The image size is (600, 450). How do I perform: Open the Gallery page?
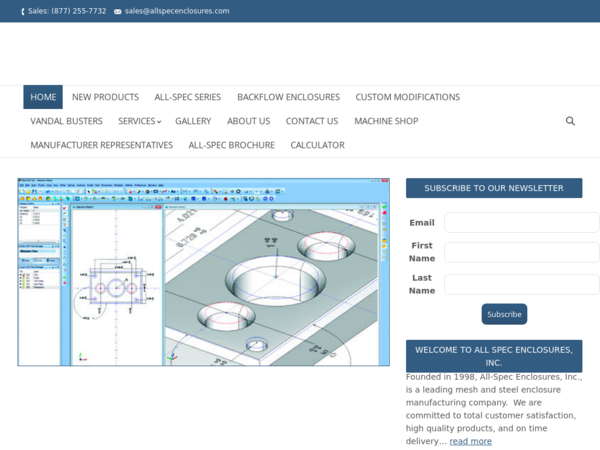coord(193,121)
